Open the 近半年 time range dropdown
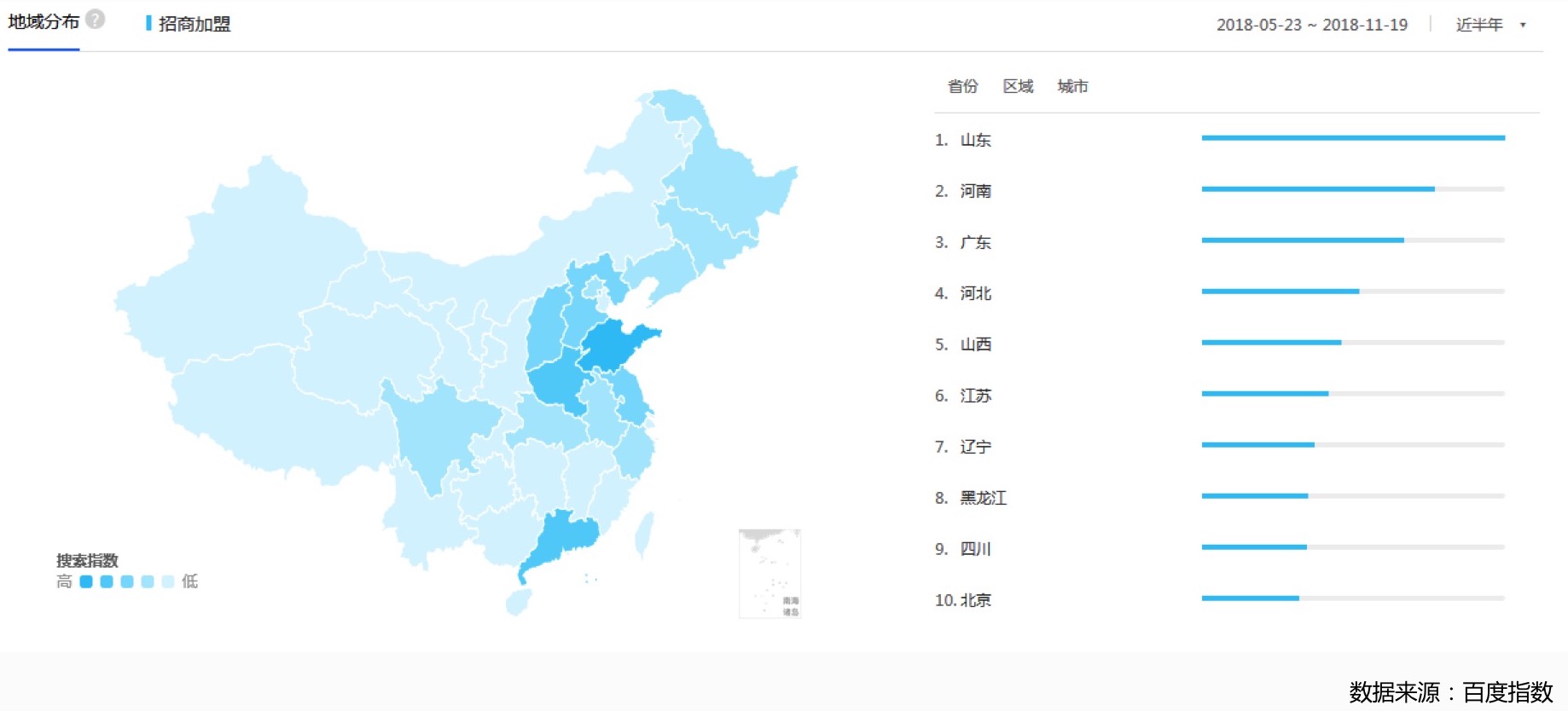Viewport: 1568px width, 711px height. [1490, 25]
